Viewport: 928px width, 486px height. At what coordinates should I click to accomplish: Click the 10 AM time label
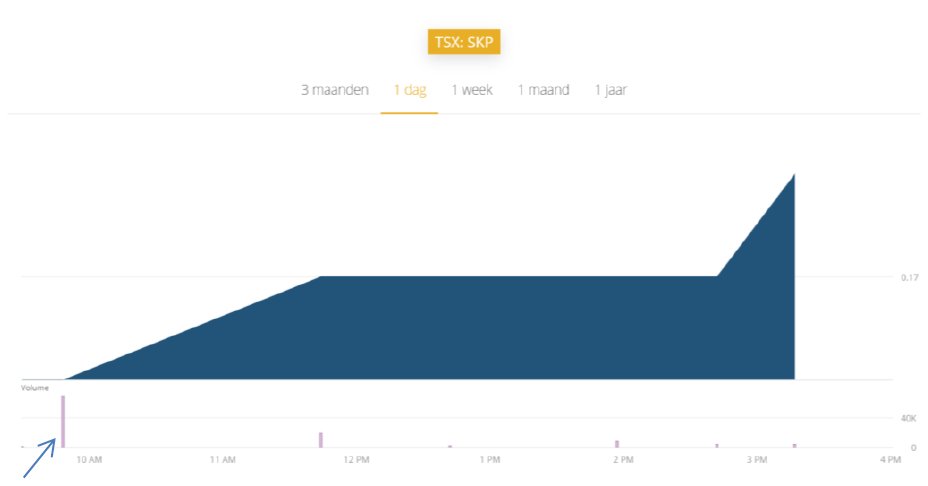[x=89, y=459]
